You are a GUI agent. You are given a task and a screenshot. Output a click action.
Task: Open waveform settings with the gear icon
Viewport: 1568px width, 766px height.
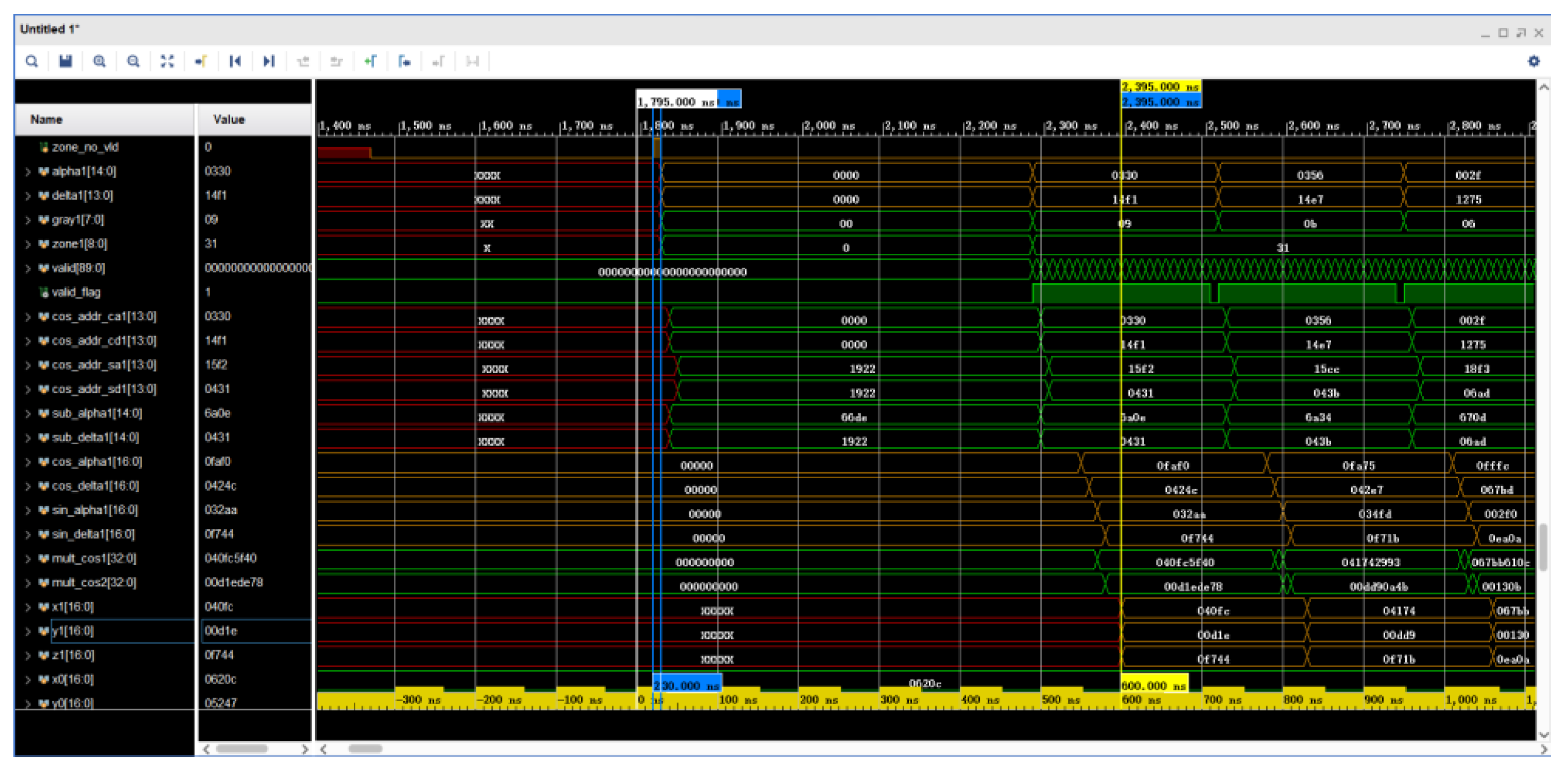(1533, 61)
